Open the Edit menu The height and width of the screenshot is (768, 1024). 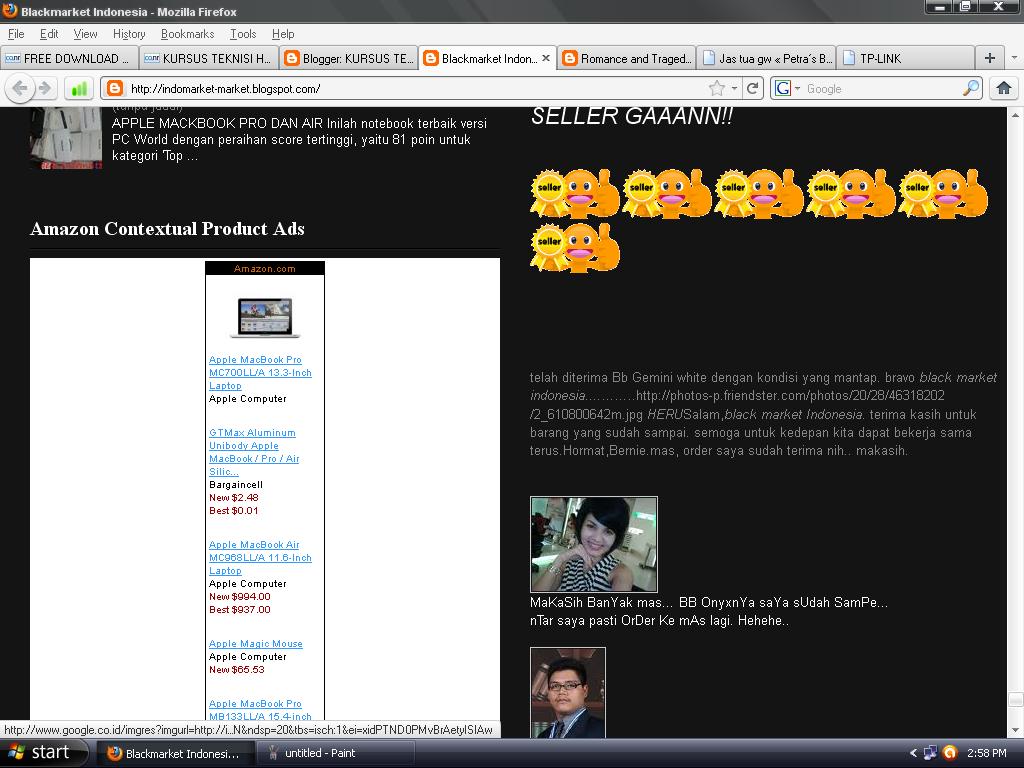tap(49, 34)
